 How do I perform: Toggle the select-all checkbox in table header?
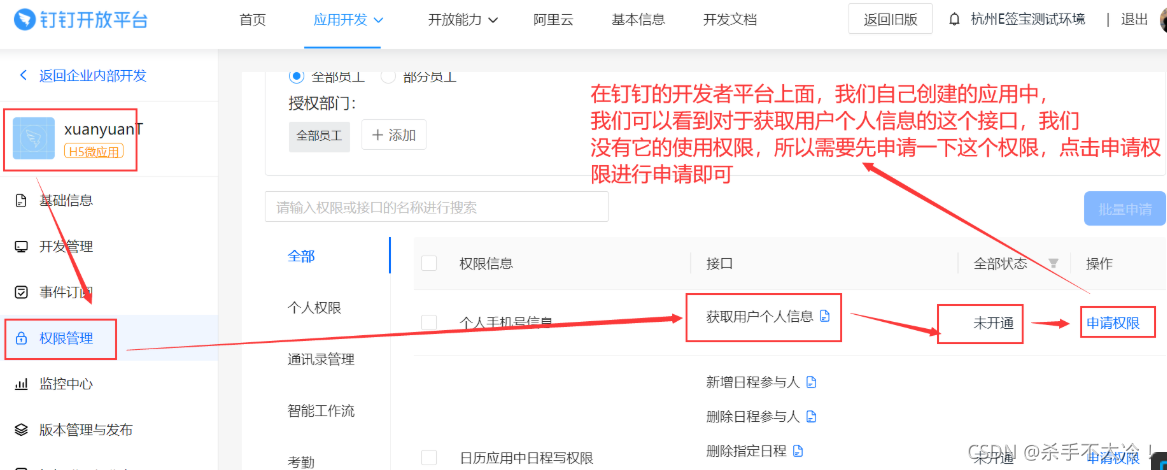(429, 263)
